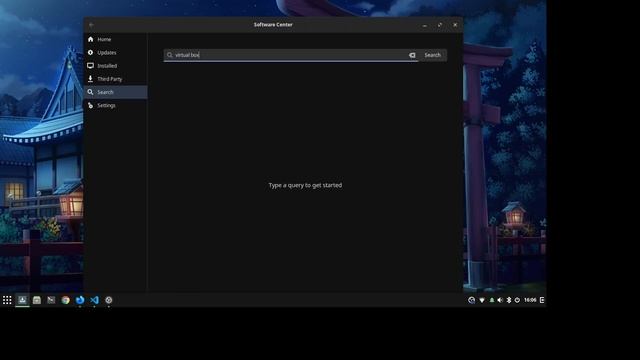640x360 pixels.
Task: Open the file manager from taskbar
Action: pos(37,300)
